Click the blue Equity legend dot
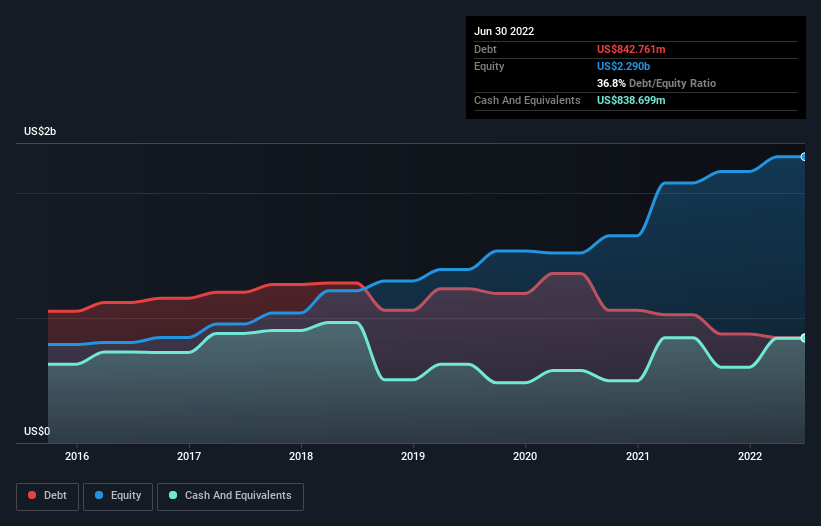This screenshot has height=526, width=821. click(x=99, y=495)
